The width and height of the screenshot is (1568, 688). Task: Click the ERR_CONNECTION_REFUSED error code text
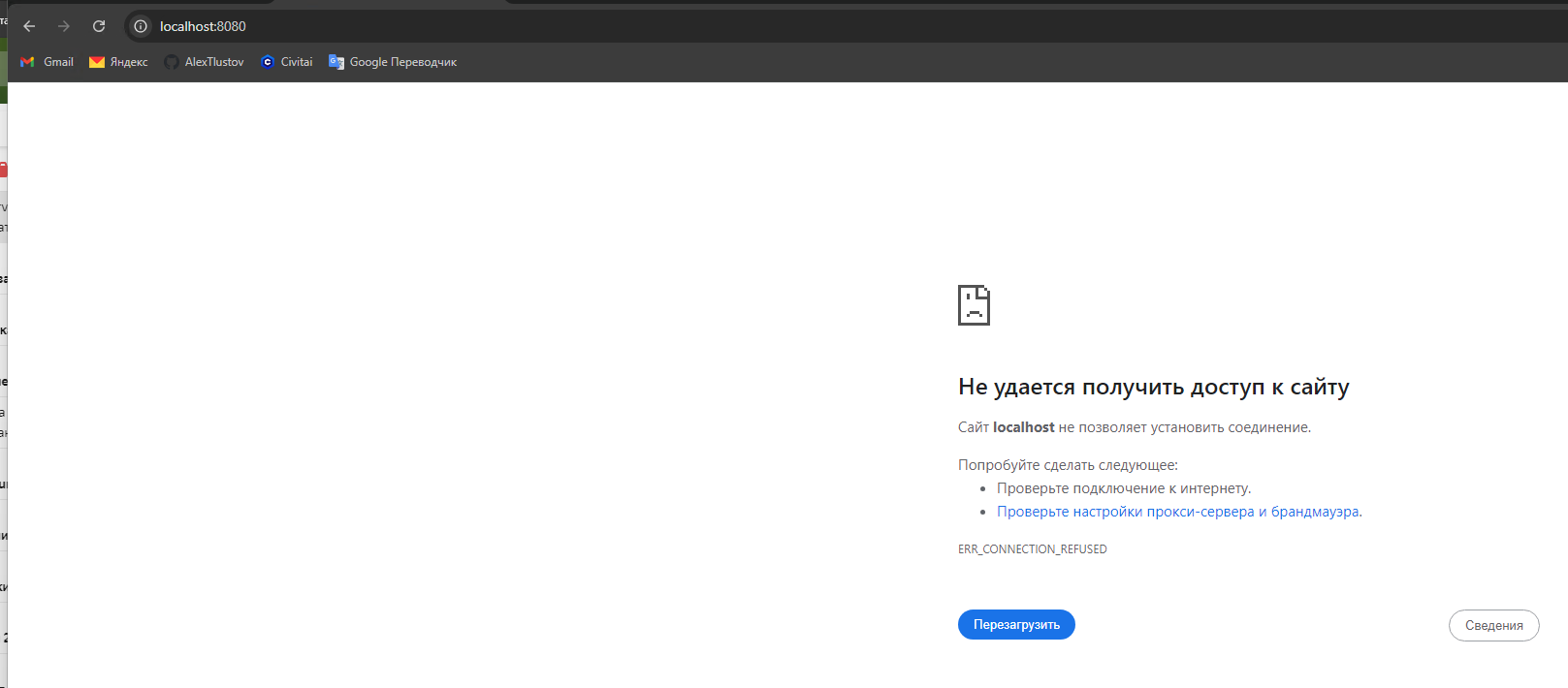coord(1032,549)
